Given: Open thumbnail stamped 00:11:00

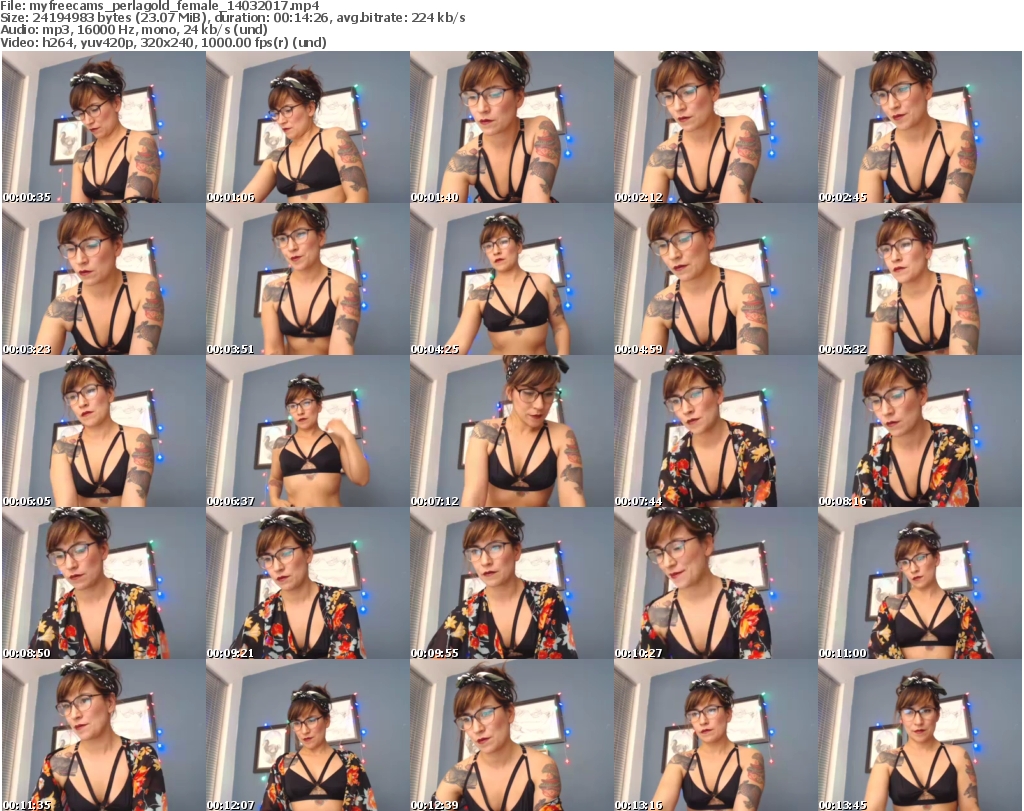Looking at the screenshot, I should pos(920,583).
